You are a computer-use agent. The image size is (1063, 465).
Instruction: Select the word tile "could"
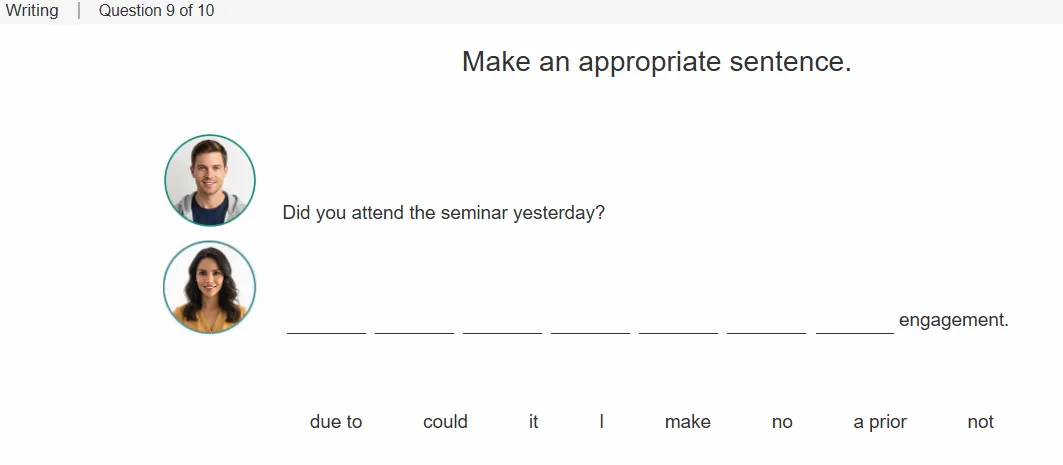pyautogui.click(x=445, y=422)
